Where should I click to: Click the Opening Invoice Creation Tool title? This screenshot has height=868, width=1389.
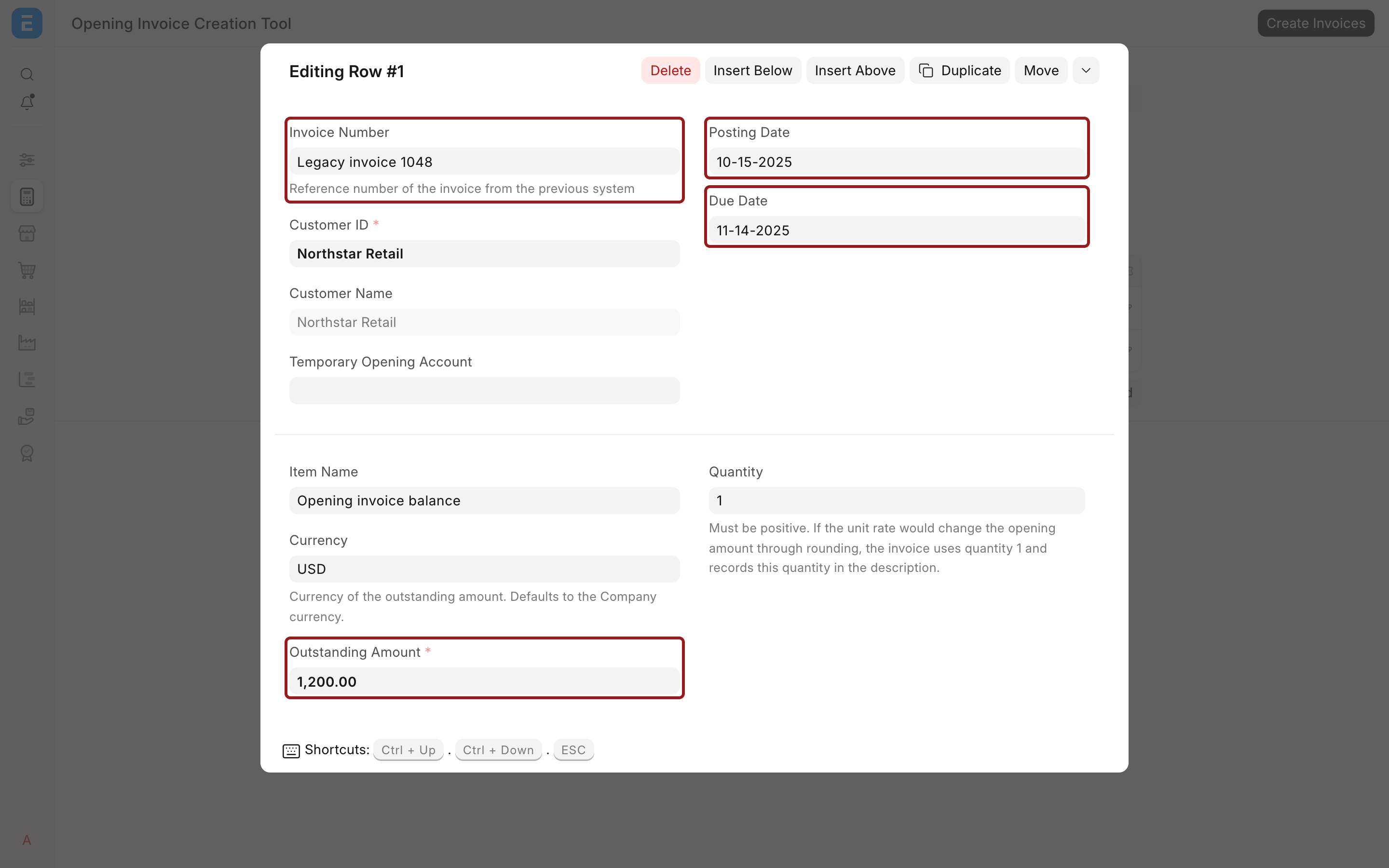(x=181, y=24)
